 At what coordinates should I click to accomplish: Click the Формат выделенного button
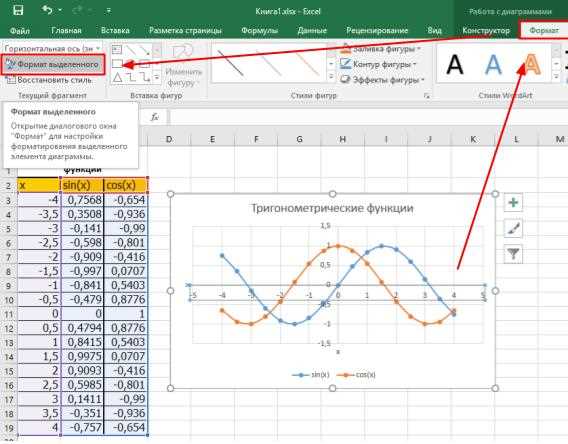(x=53, y=64)
